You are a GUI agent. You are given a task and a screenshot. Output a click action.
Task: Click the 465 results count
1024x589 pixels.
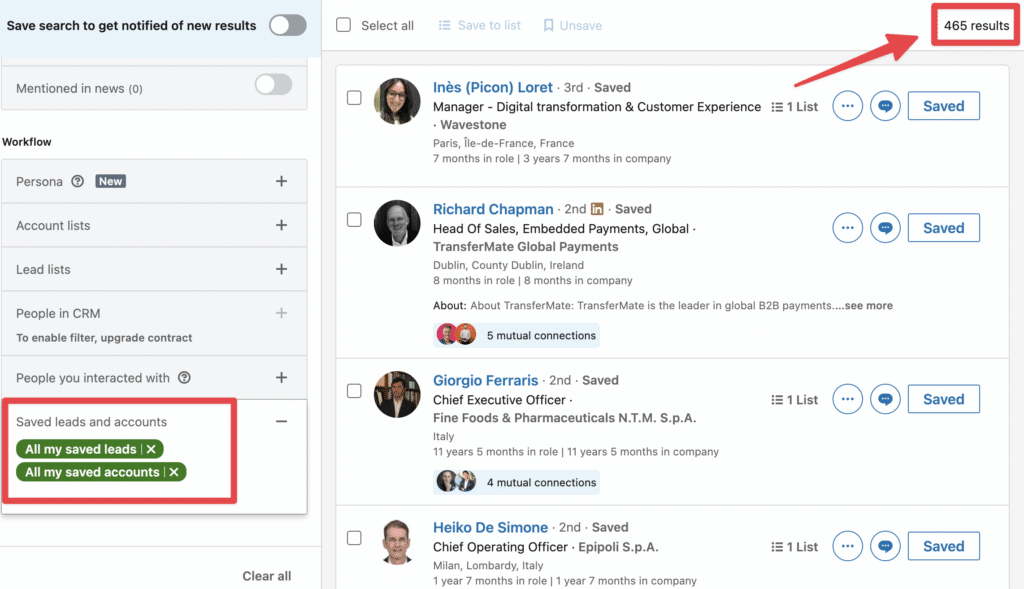pyautogui.click(x=976, y=25)
